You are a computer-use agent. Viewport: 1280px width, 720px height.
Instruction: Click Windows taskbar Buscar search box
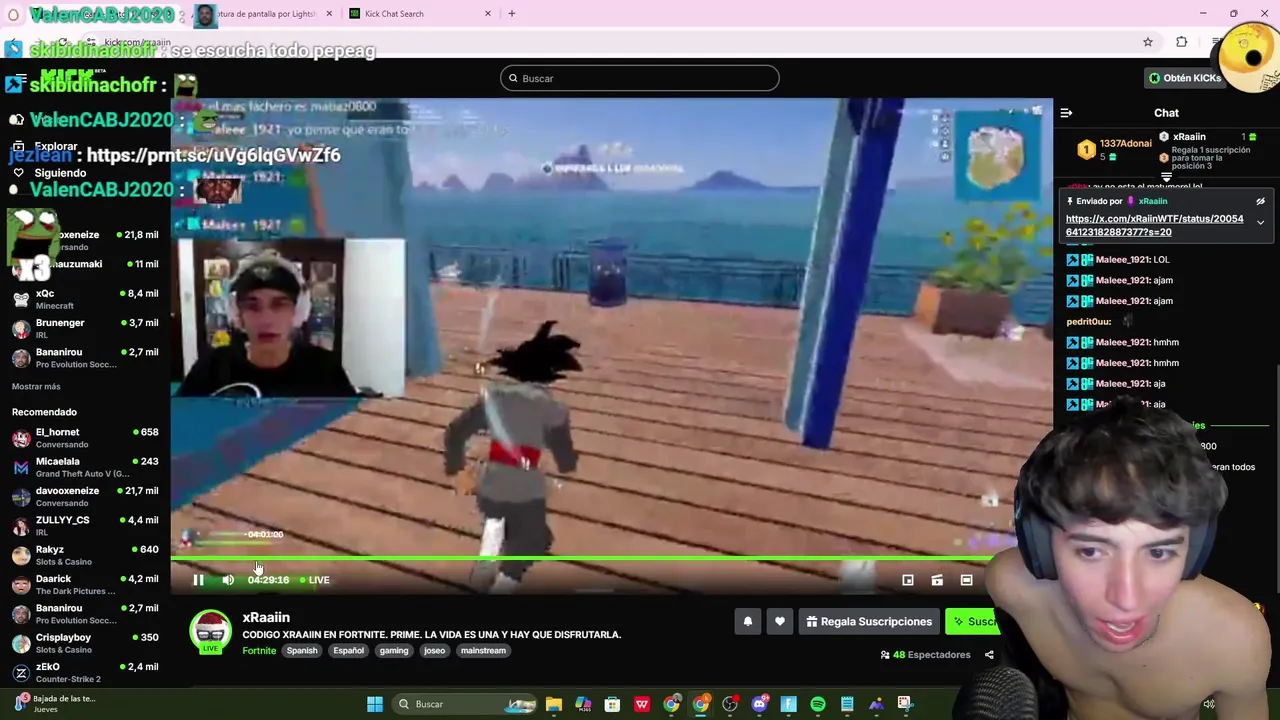(465, 704)
